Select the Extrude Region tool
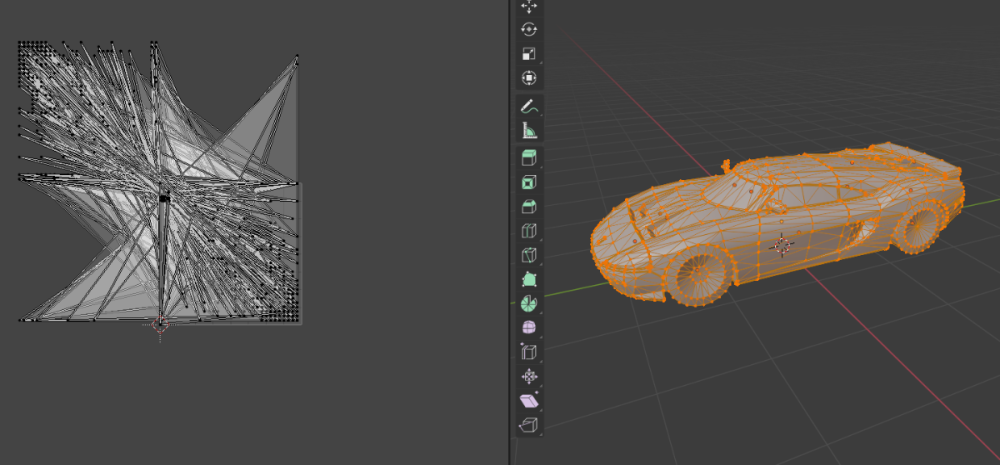The width and height of the screenshot is (1000, 465). [529, 158]
